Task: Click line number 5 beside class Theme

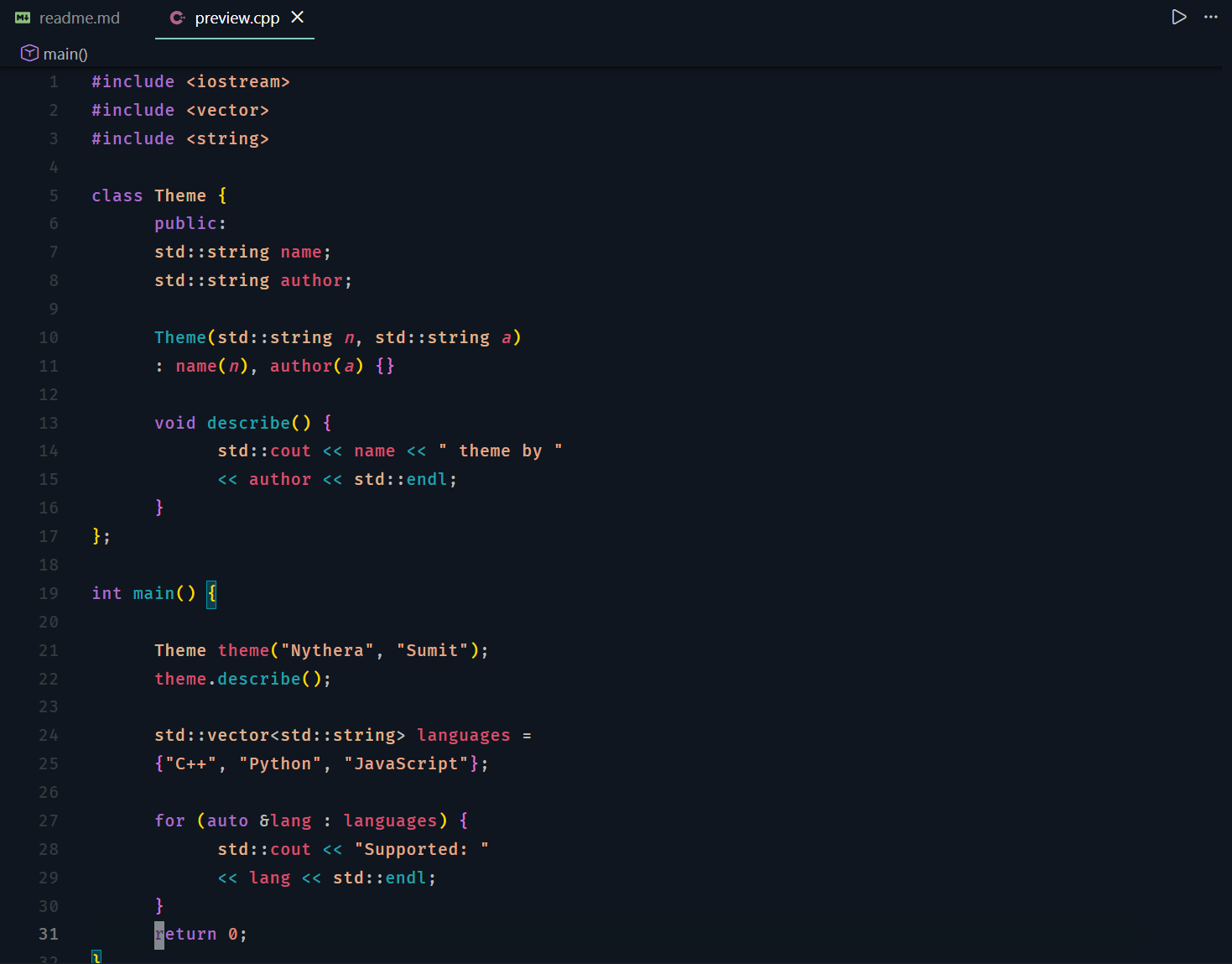Action: coord(53,195)
